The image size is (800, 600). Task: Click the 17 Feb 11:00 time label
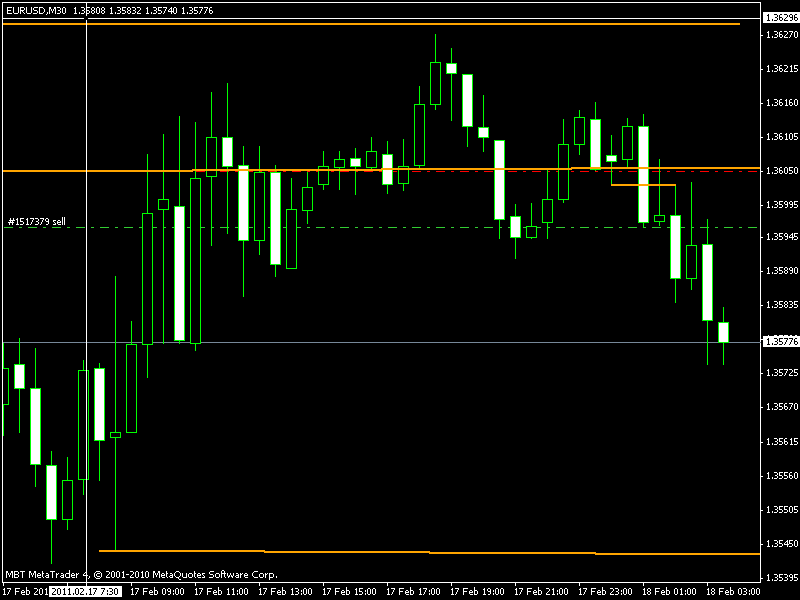221,592
